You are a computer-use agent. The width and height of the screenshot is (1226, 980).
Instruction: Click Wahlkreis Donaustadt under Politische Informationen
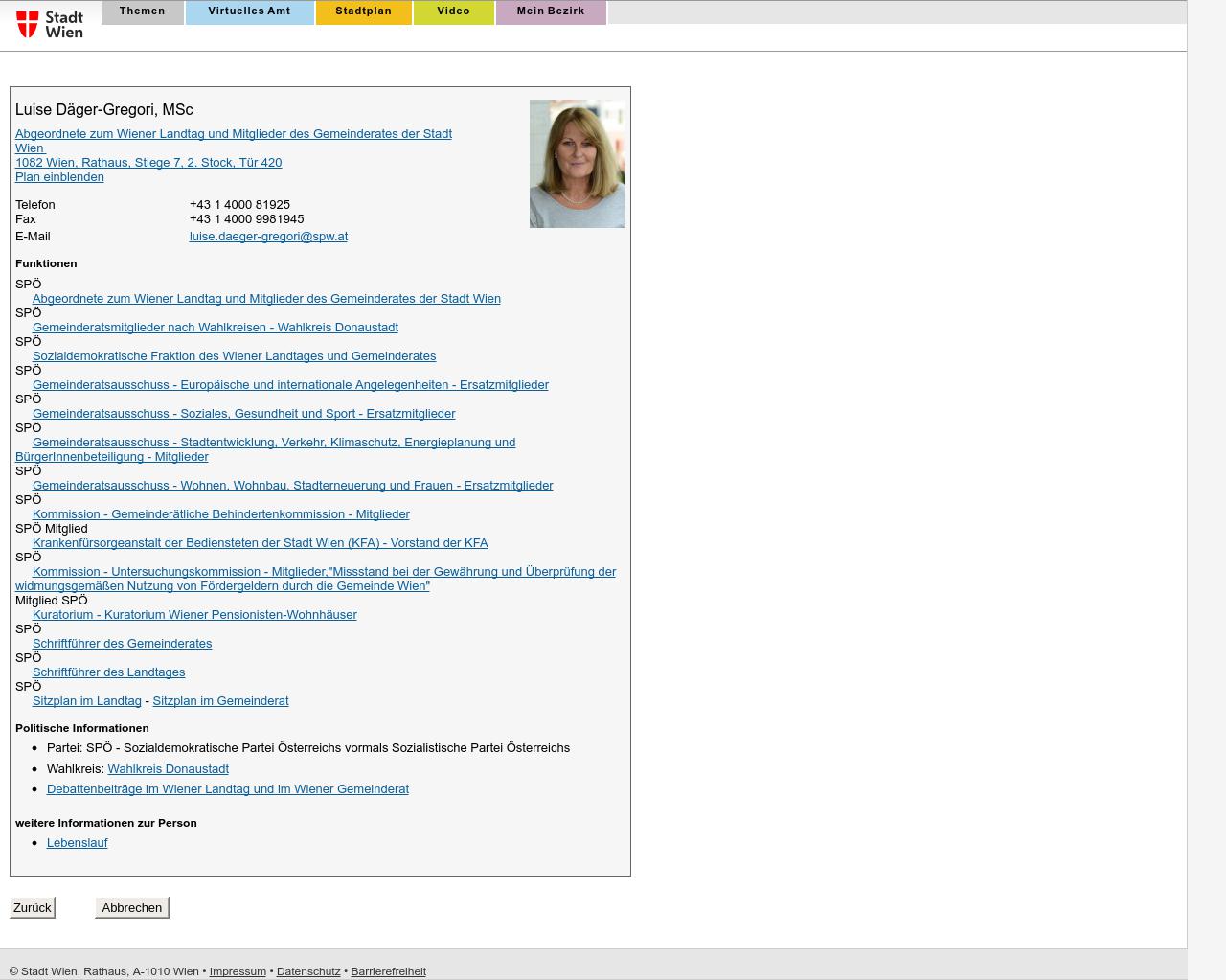(168, 769)
